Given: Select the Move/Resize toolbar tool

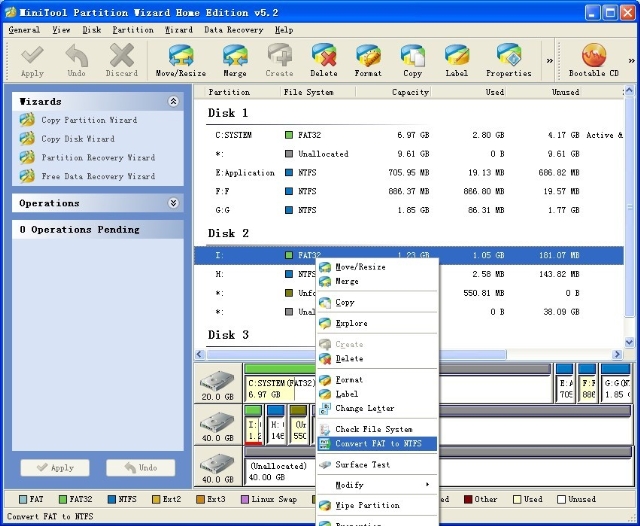Looking at the screenshot, I should [181, 61].
